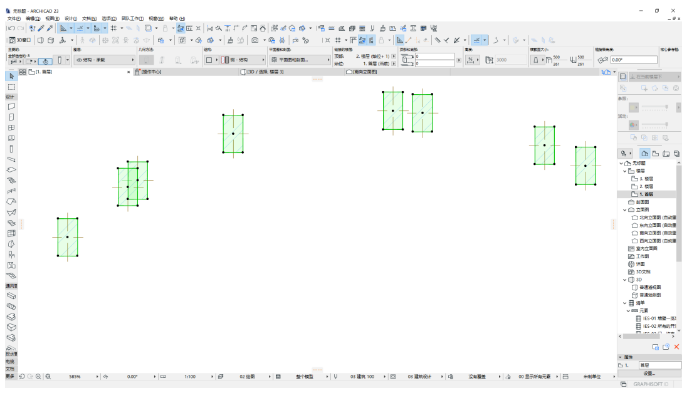Select the Railing tool in toolbox
Image resolution: width=686 pixels, height=393 pixels.
coord(11,191)
